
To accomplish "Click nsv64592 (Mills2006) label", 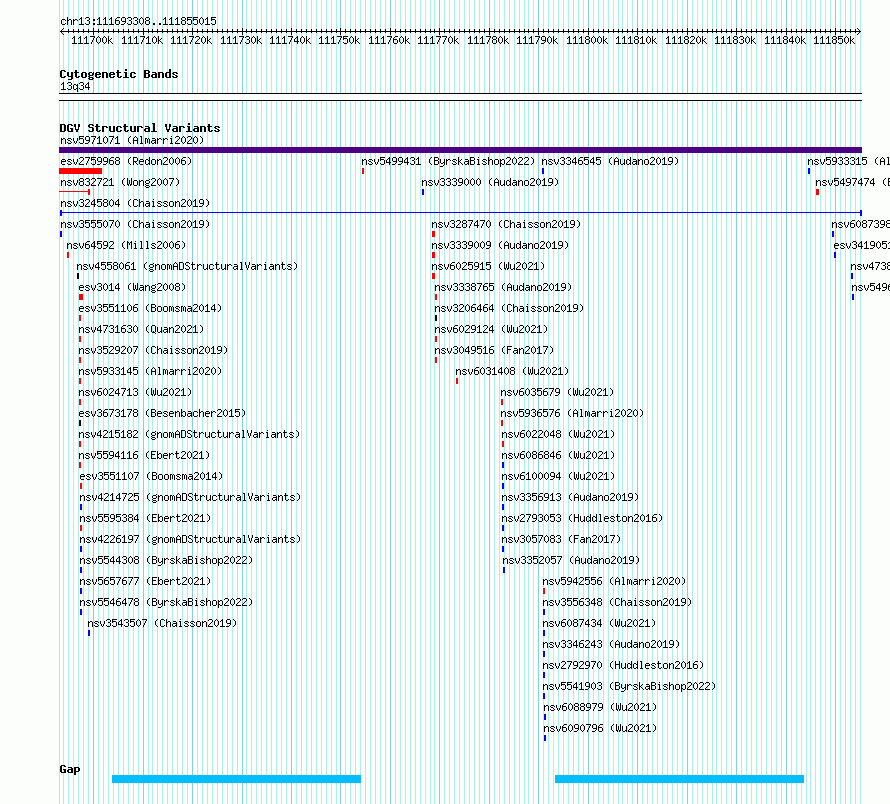I will click(127, 245).
